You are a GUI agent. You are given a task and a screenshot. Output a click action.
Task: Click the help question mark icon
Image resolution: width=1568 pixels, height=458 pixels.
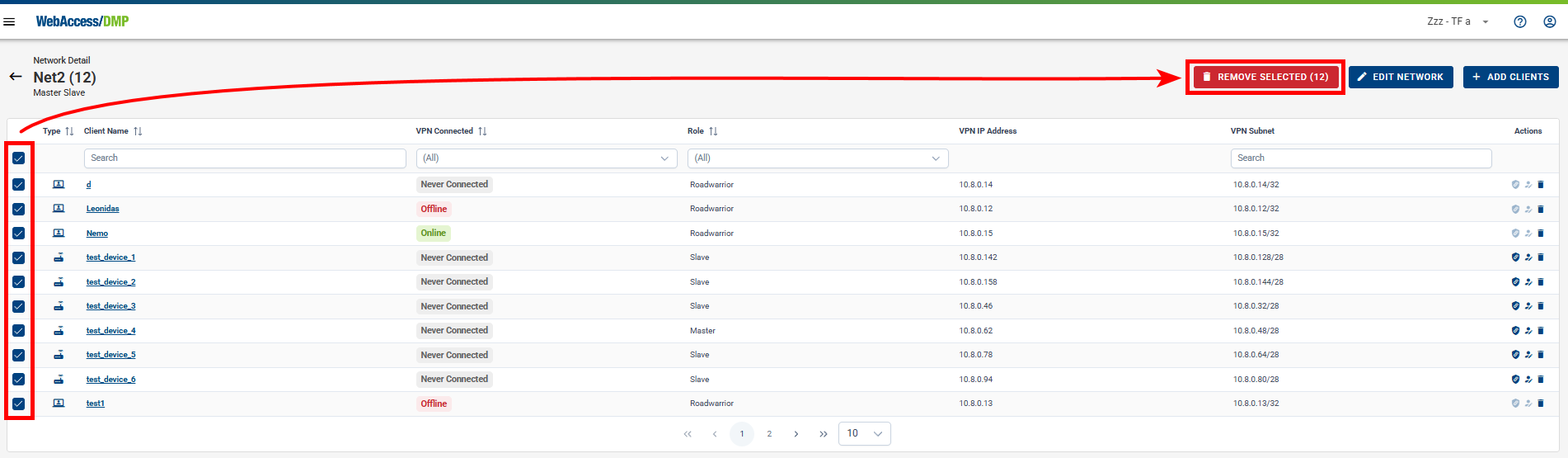coord(1520,21)
